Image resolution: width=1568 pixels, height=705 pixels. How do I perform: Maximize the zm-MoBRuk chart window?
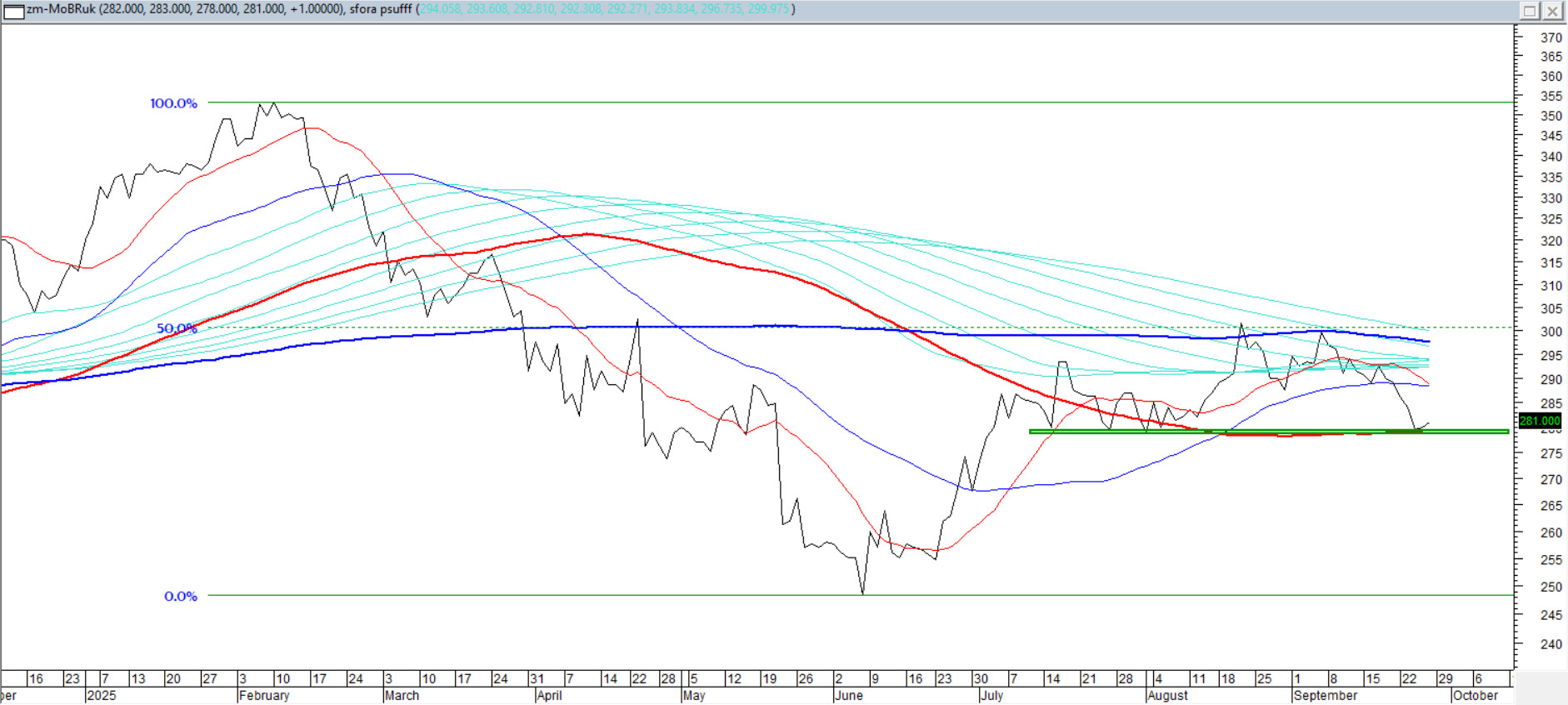(1530, 11)
